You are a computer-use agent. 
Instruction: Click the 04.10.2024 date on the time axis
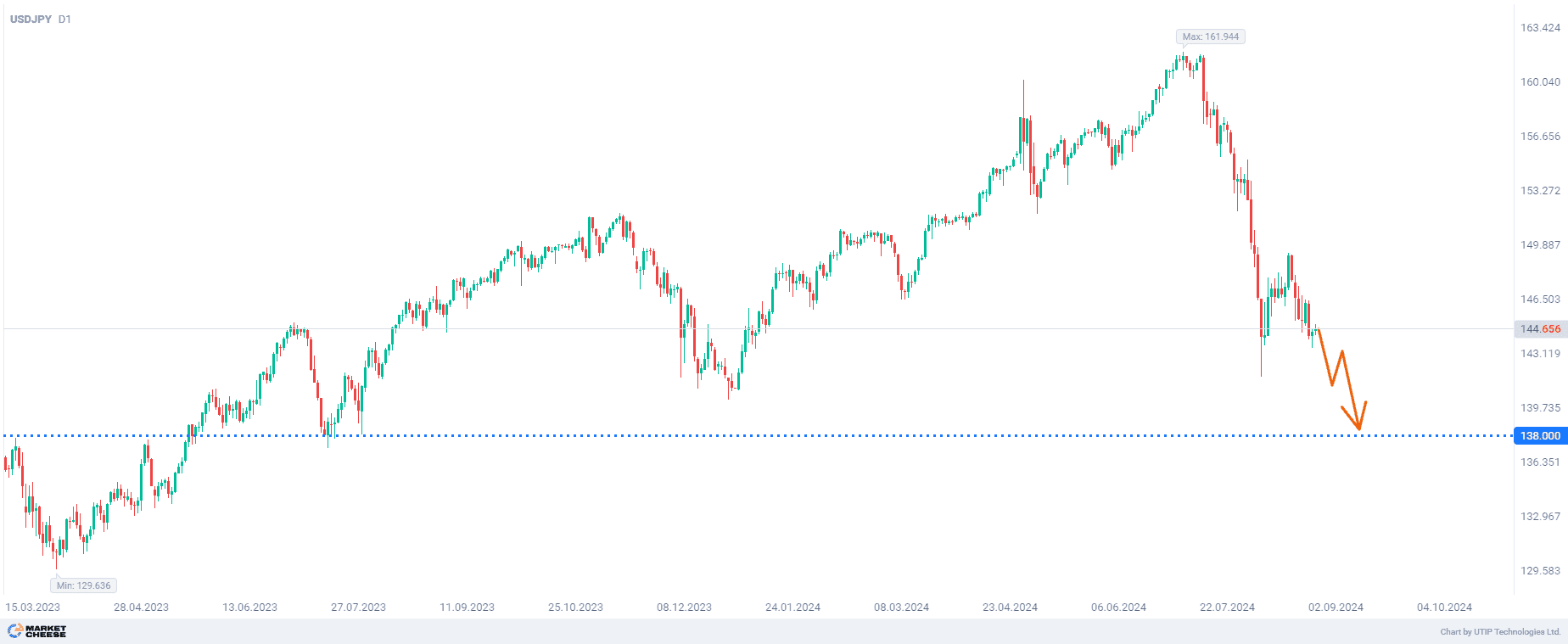(x=1444, y=607)
